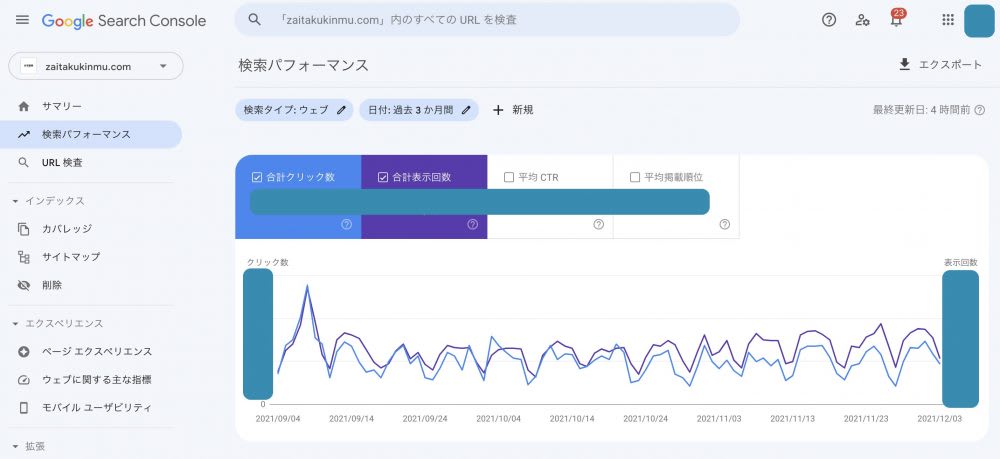Click the 表示回数 axis label

[x=960, y=262]
